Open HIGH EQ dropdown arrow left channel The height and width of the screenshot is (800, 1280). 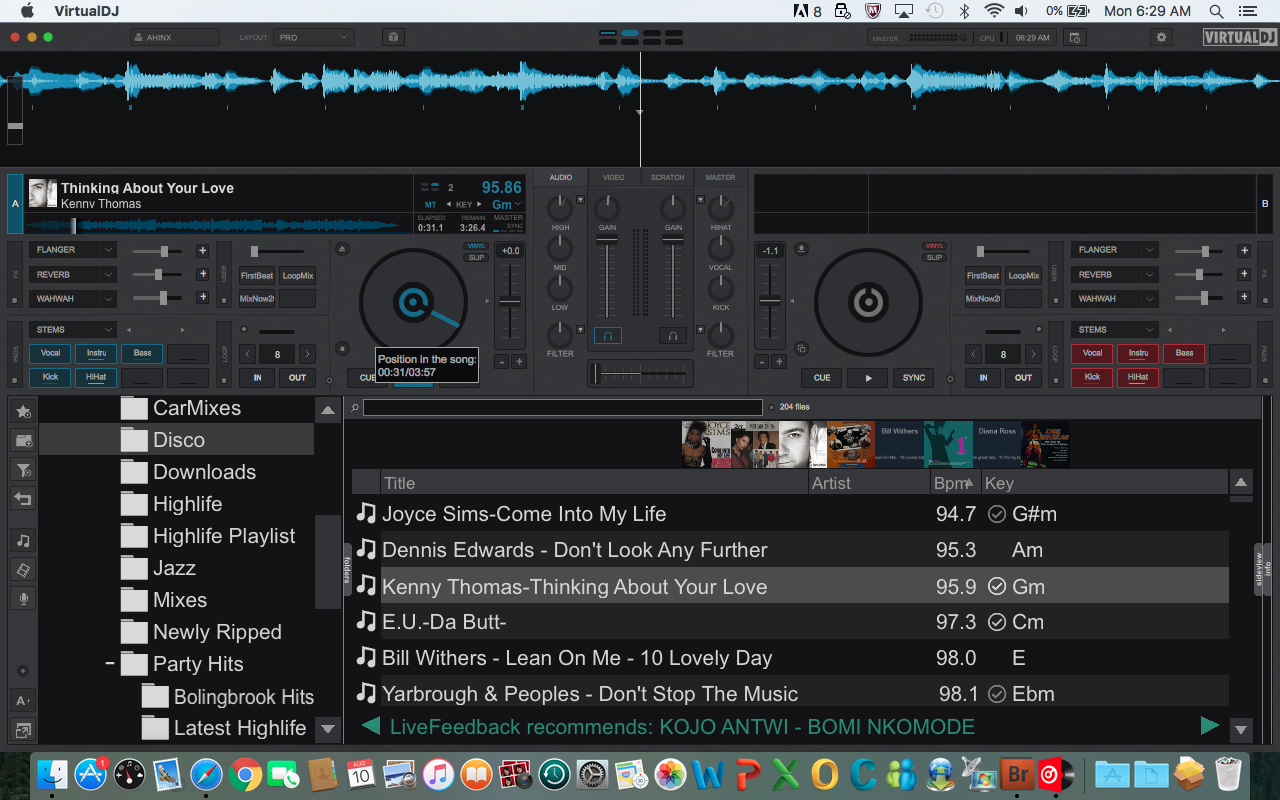click(580, 200)
